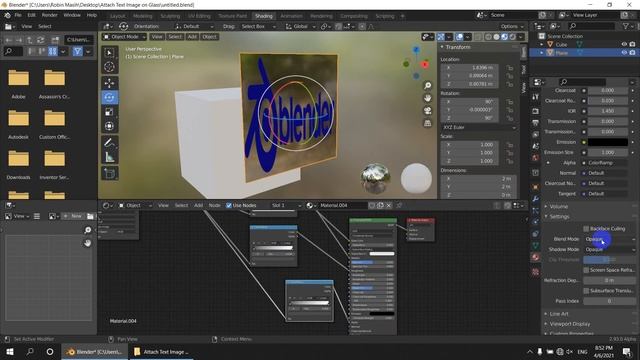The height and width of the screenshot is (360, 640).
Task: Click the viewport pan hand icon
Action: click(427, 98)
